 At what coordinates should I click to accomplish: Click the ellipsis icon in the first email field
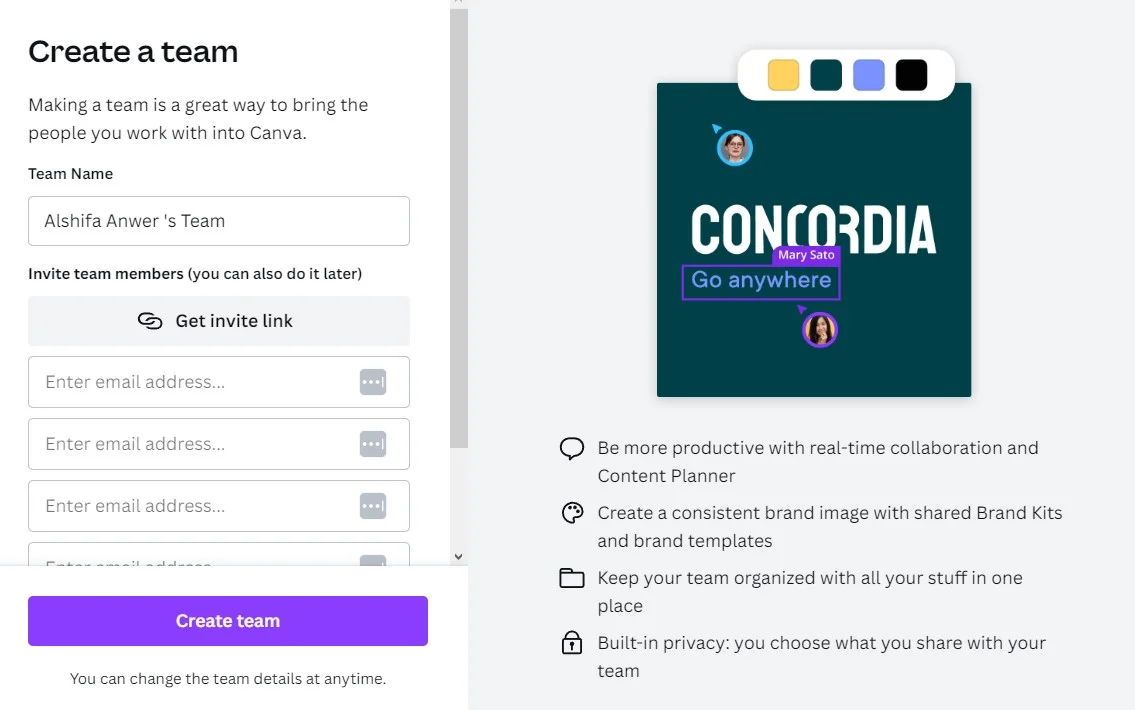pyautogui.click(x=373, y=382)
